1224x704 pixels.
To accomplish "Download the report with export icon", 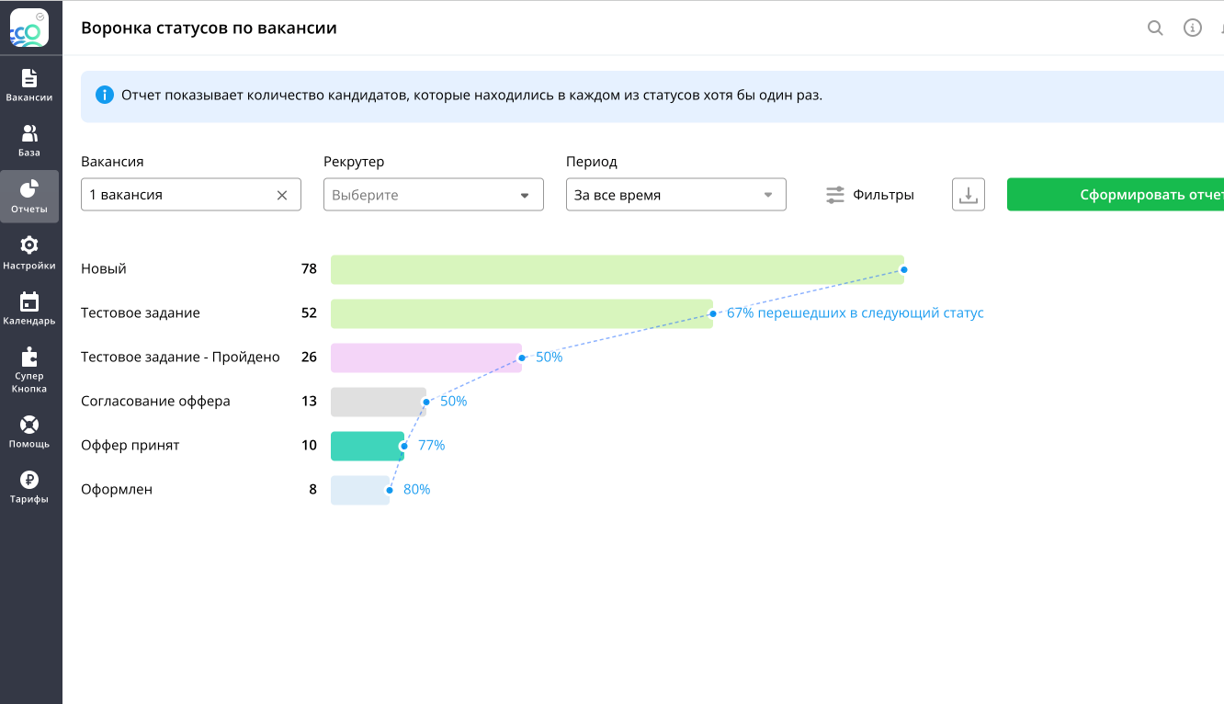I will [x=968, y=195].
